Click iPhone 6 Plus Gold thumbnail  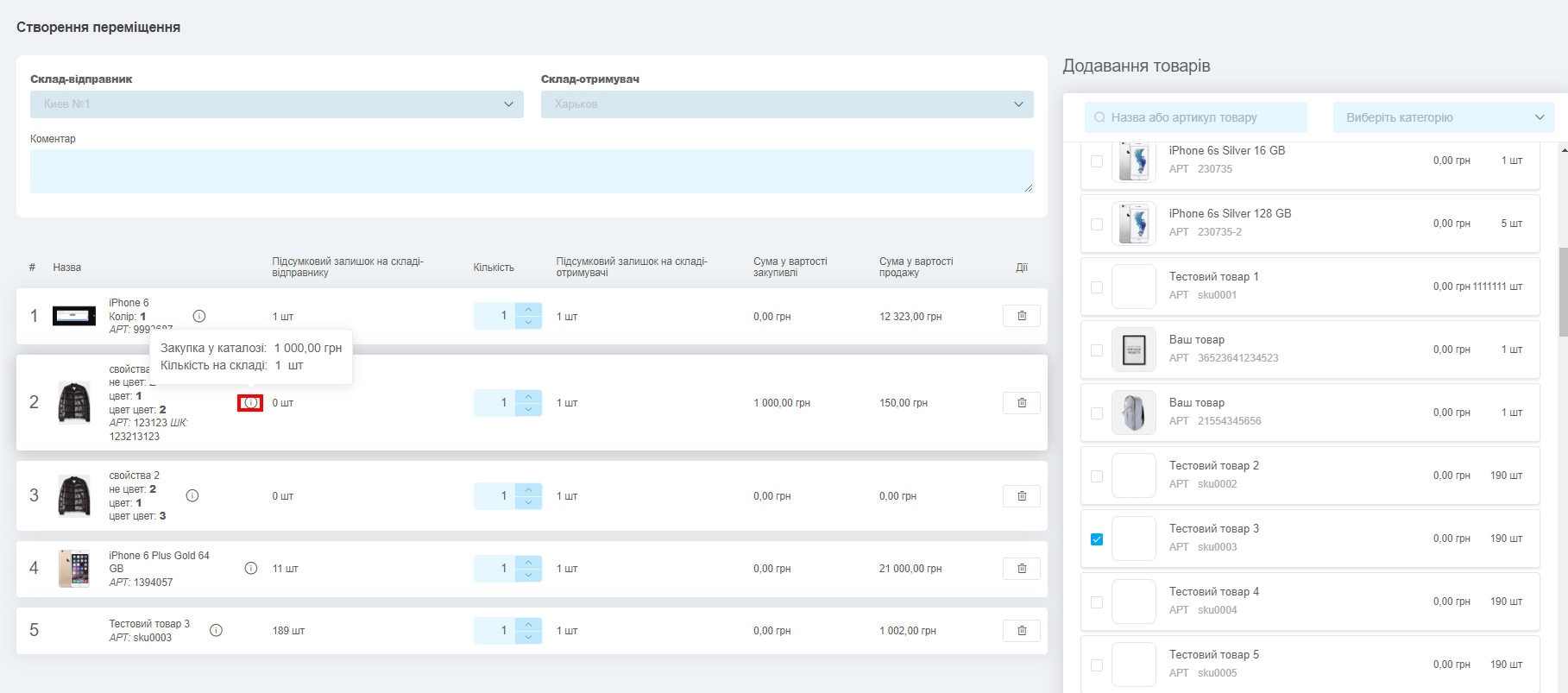tap(74, 569)
